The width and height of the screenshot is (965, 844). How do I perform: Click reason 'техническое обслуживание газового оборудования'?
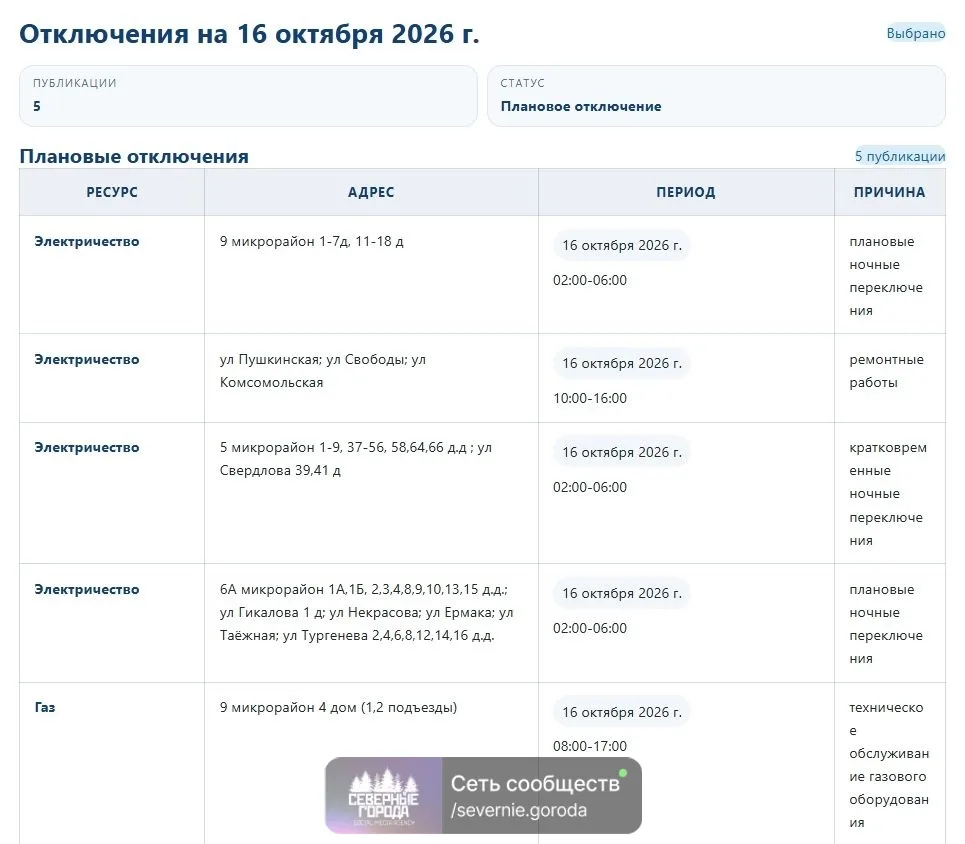[x=889, y=765]
